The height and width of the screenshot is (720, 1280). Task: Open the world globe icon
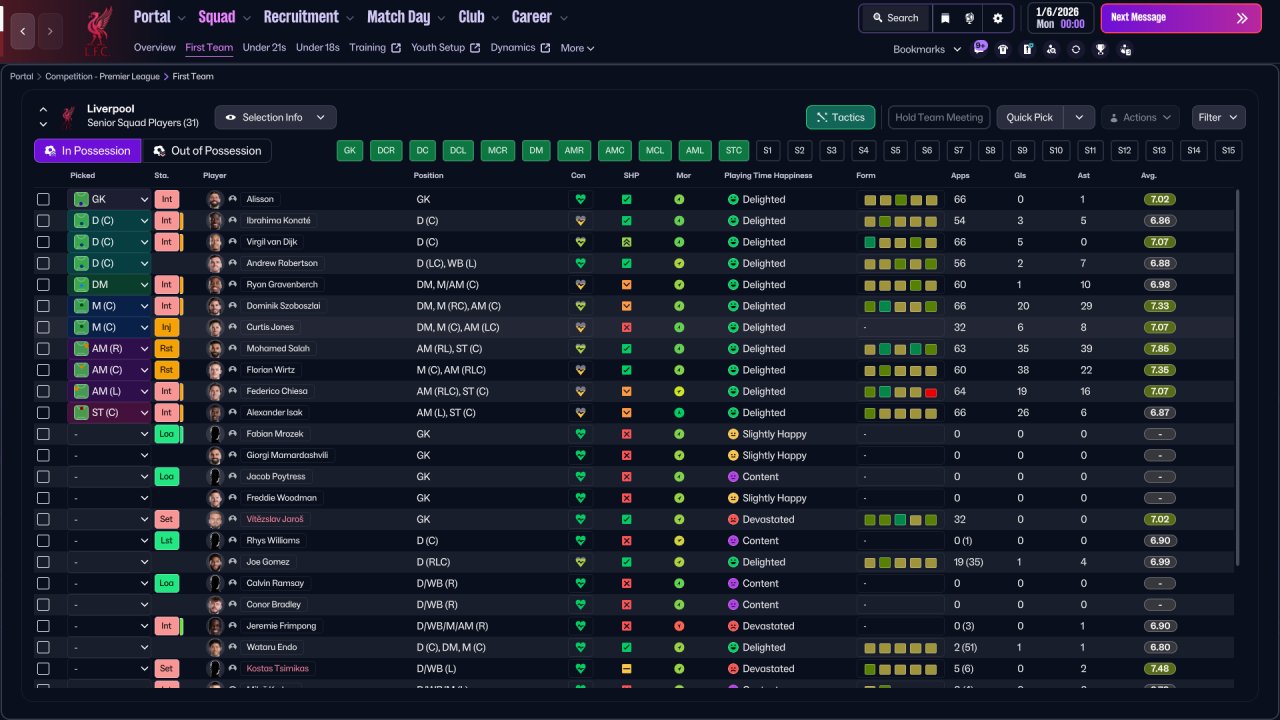point(970,18)
